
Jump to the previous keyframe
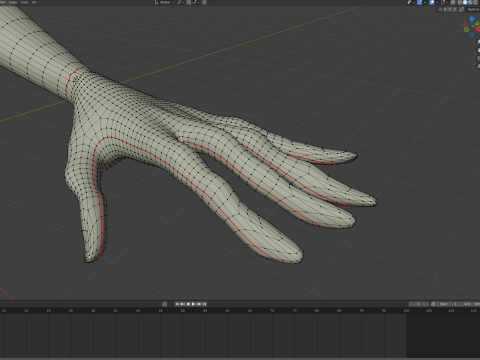[183, 304]
